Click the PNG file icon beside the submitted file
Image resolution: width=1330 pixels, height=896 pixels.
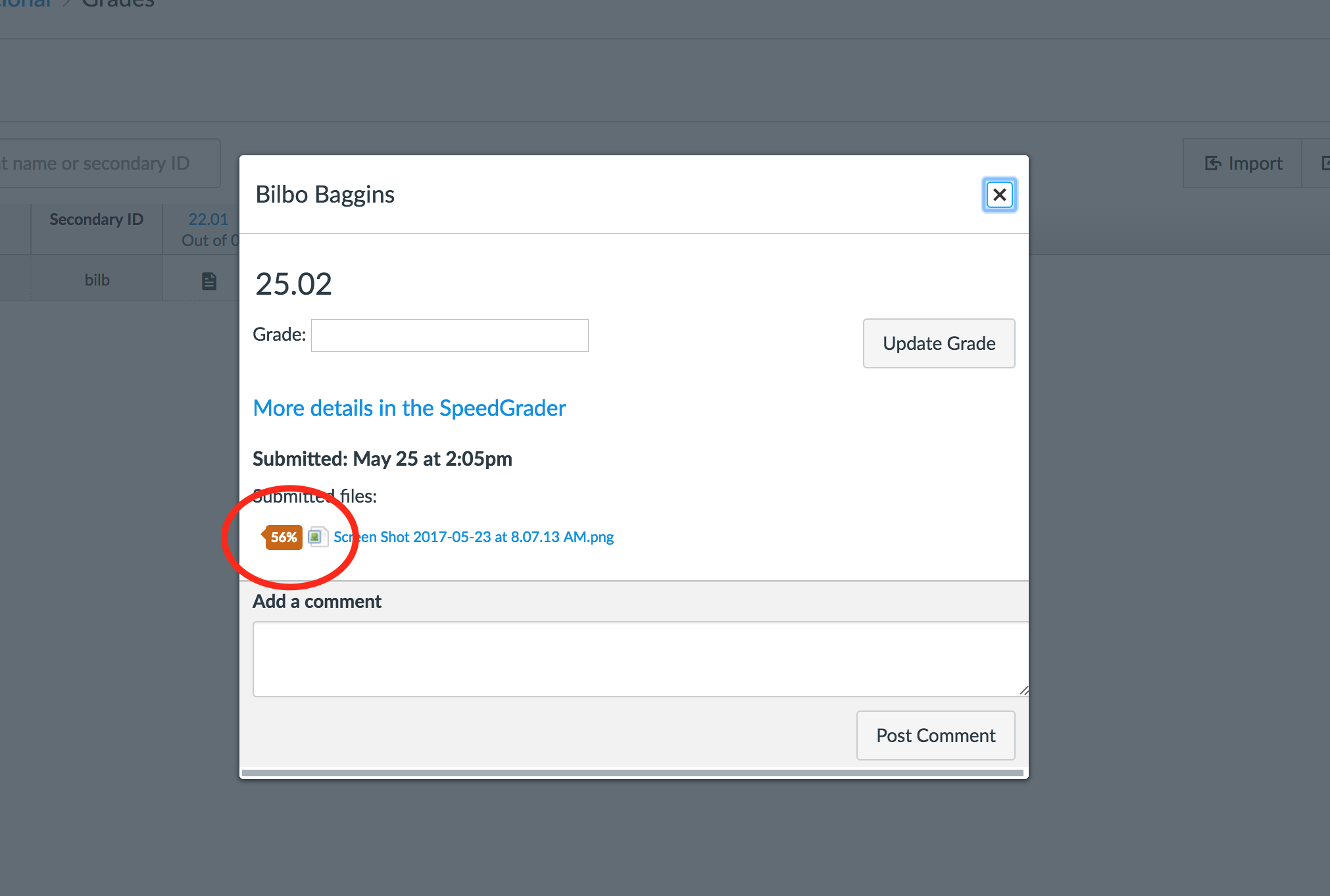pos(317,537)
